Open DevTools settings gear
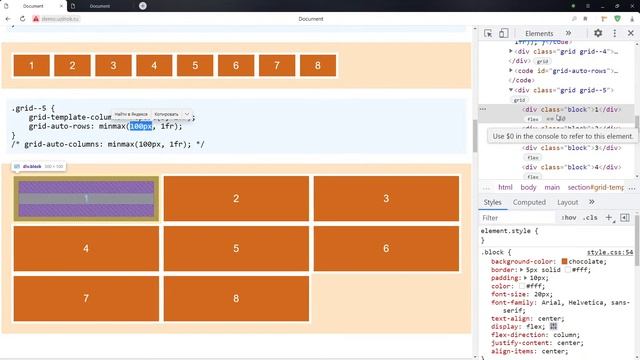Viewport: 640px width, 360px height. [598, 33]
